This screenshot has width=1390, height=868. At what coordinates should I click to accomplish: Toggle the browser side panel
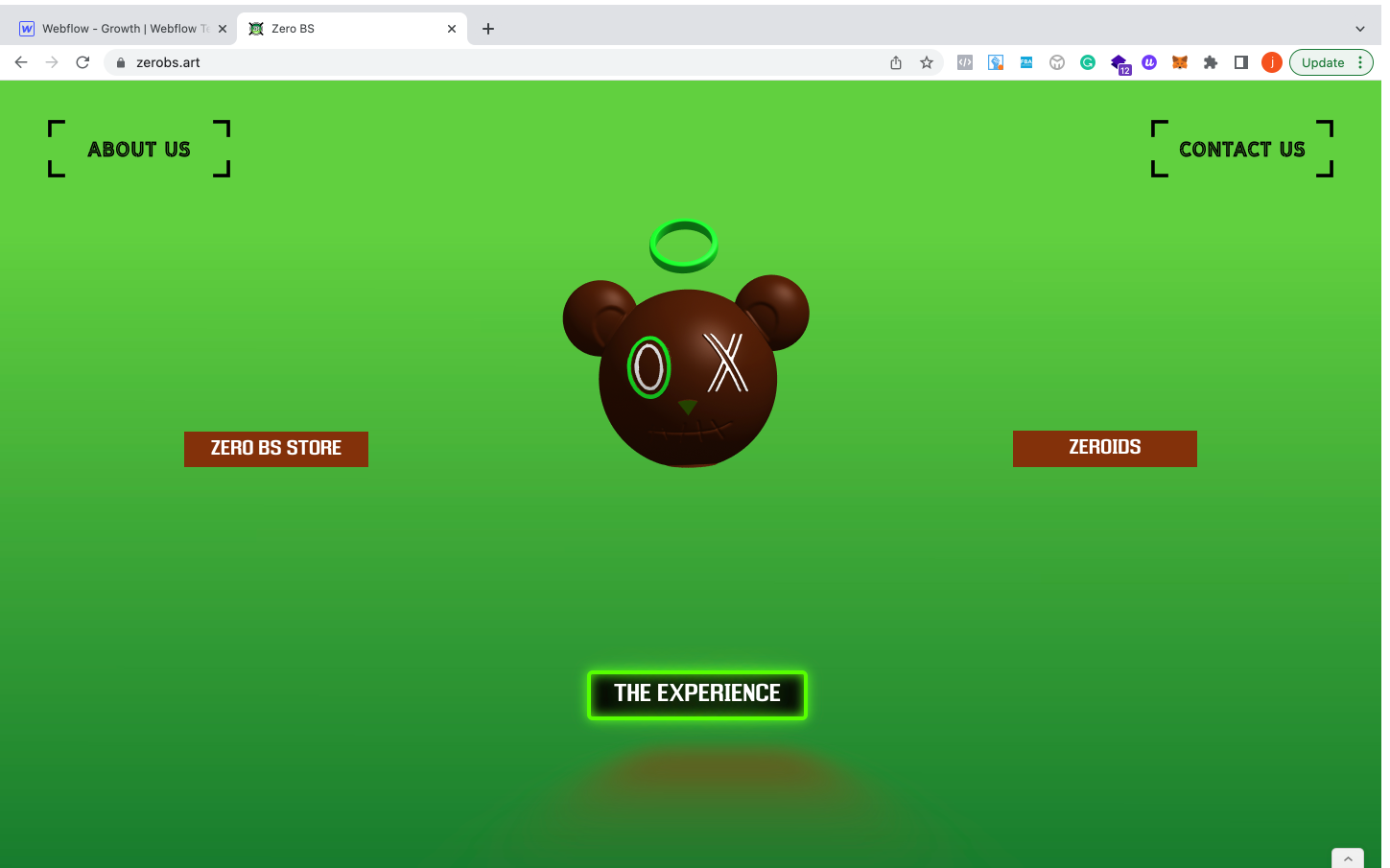tap(1241, 62)
